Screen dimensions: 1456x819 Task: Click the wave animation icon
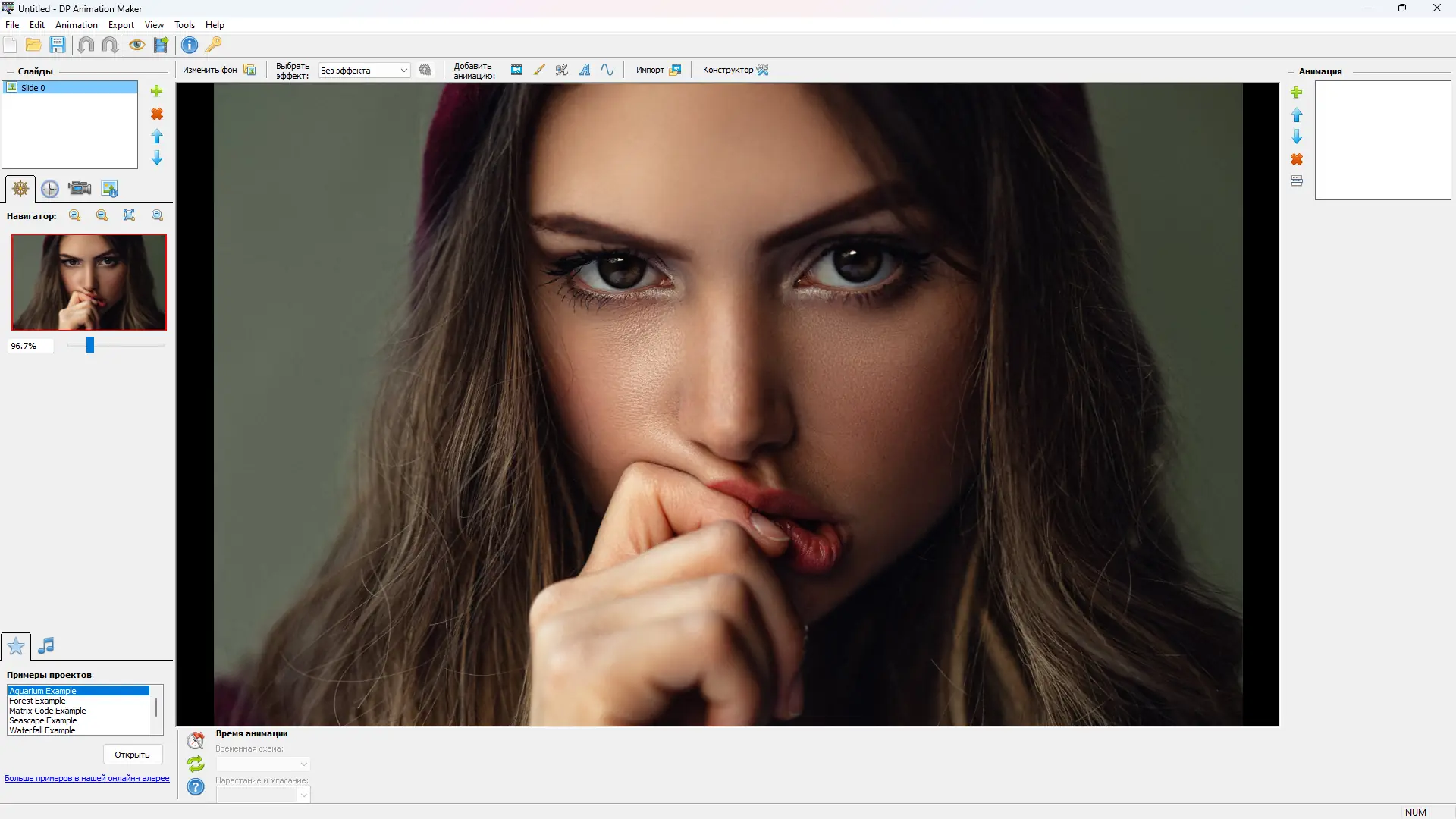607,70
